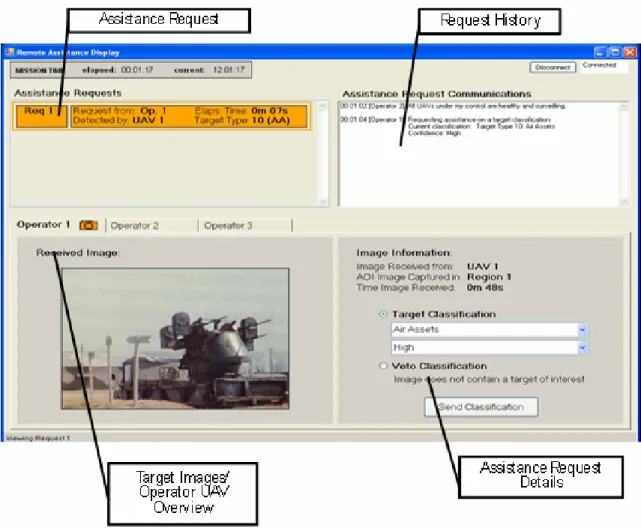Click 'Viewing Request 1' status bar text
Image resolution: width=641 pixels, height=528 pixels.
38,438
